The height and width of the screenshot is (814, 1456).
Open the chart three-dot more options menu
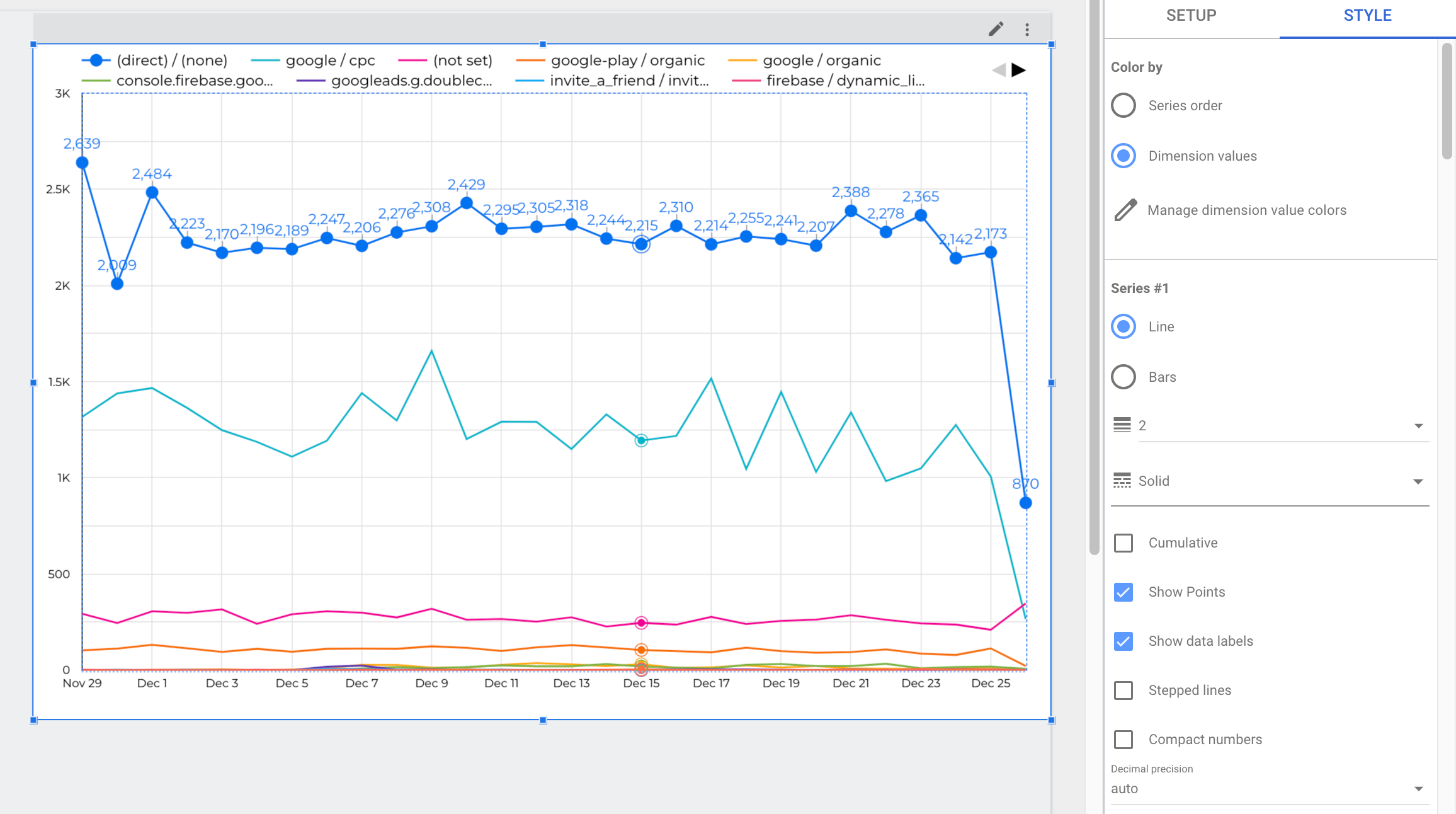point(1027,30)
